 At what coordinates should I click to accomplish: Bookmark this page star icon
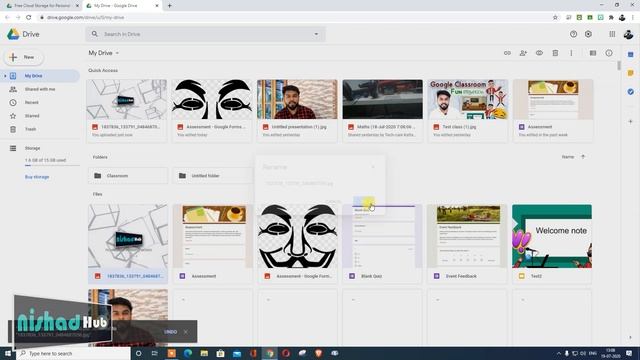(x=555, y=18)
